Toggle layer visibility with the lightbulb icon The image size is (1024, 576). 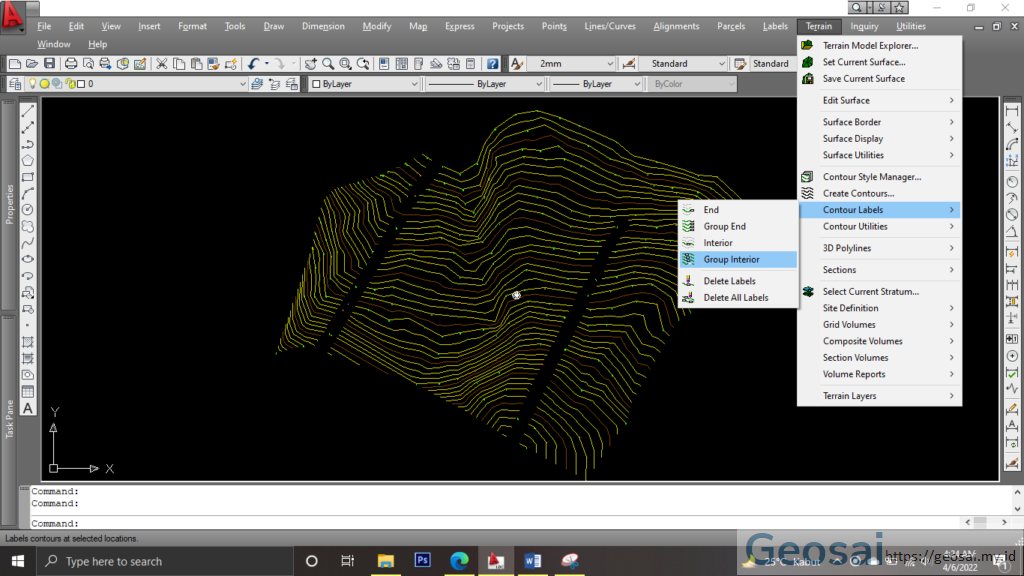tap(33, 84)
